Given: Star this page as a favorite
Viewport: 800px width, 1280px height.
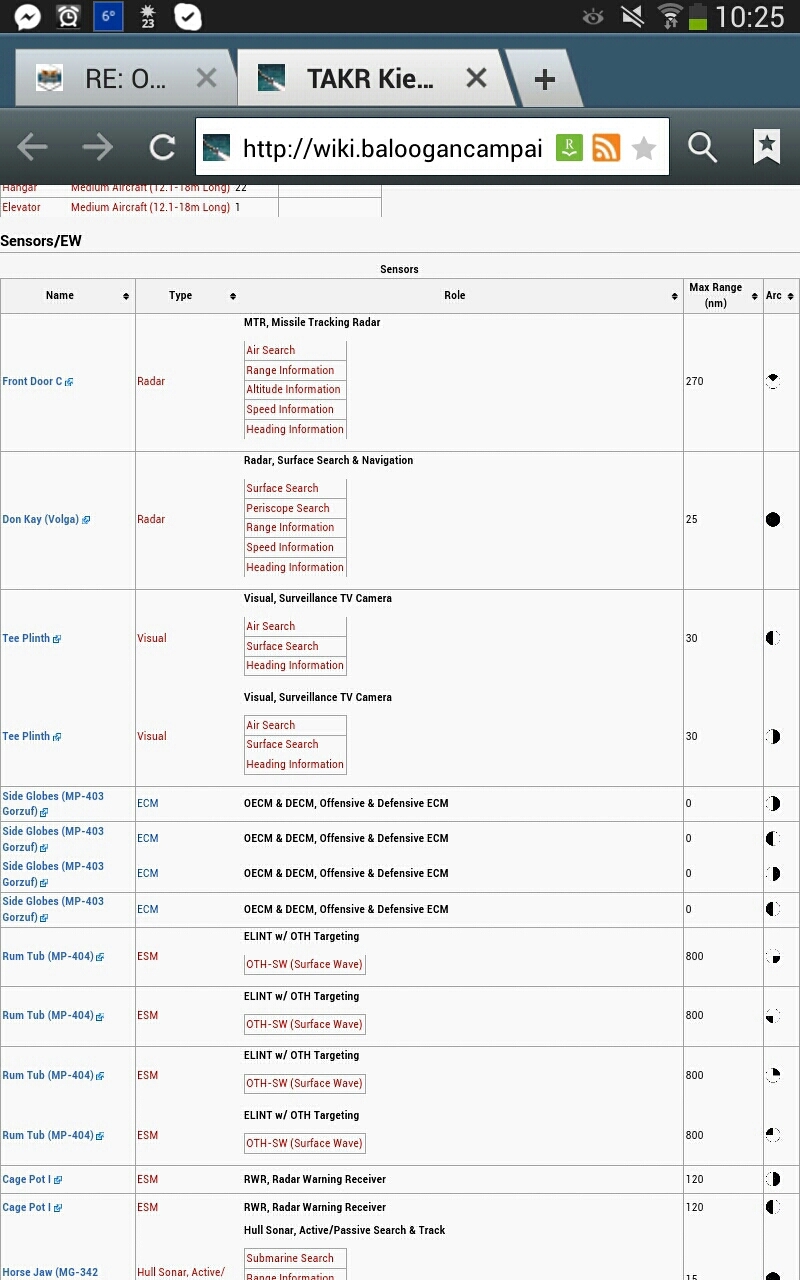Looking at the screenshot, I should click(x=644, y=149).
